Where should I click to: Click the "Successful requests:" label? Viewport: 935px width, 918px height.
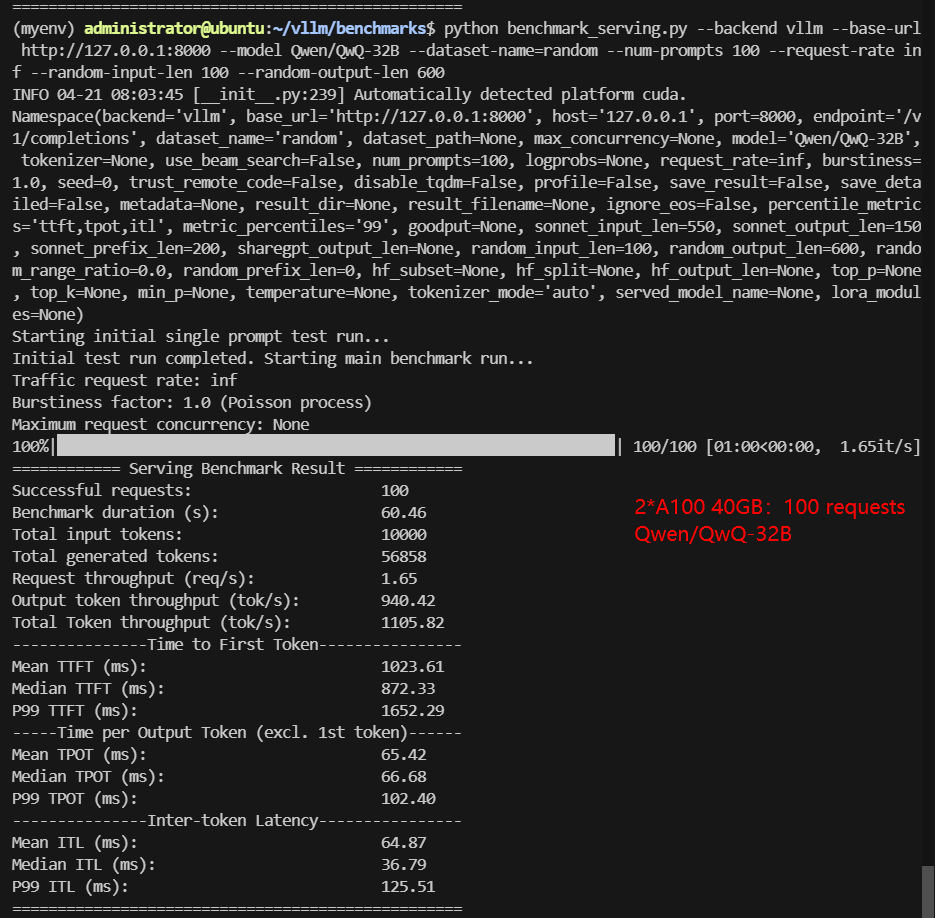(x=102, y=490)
